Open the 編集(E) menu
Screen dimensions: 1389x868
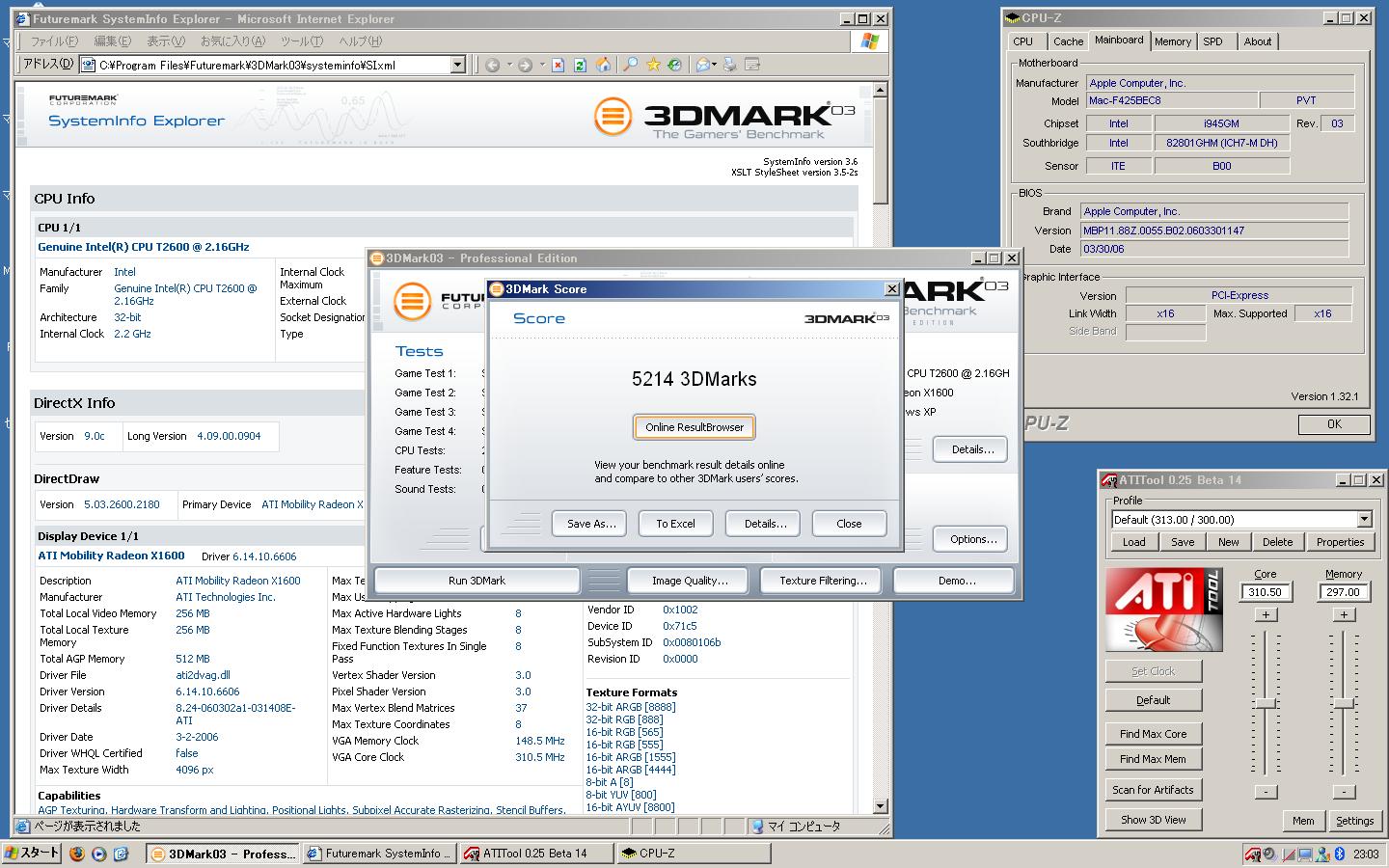pyautogui.click(x=112, y=41)
